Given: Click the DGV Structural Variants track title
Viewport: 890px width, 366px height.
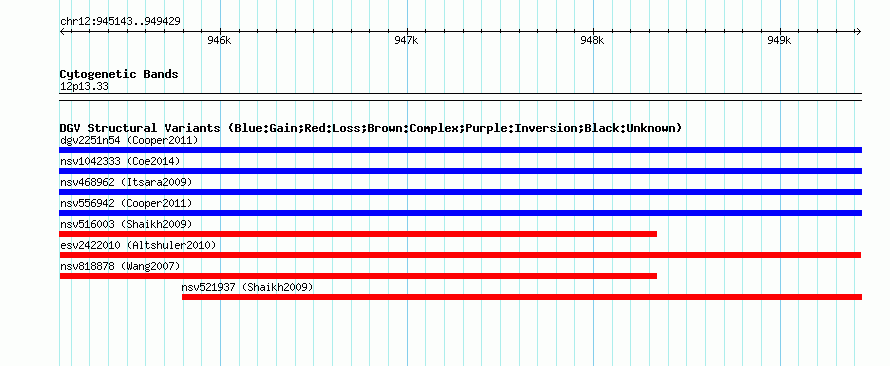Looking at the screenshot, I should (371, 128).
